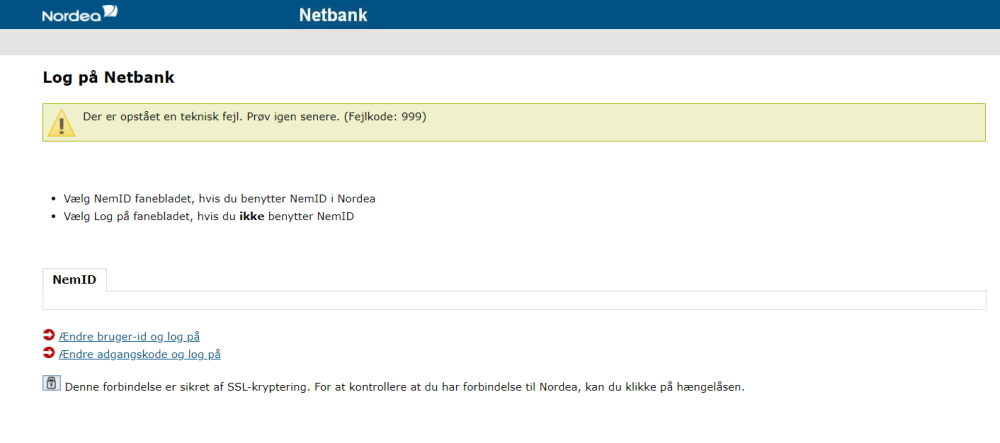The image size is (1000, 443).
Task: Click the technical error message text
Action: coord(210,117)
